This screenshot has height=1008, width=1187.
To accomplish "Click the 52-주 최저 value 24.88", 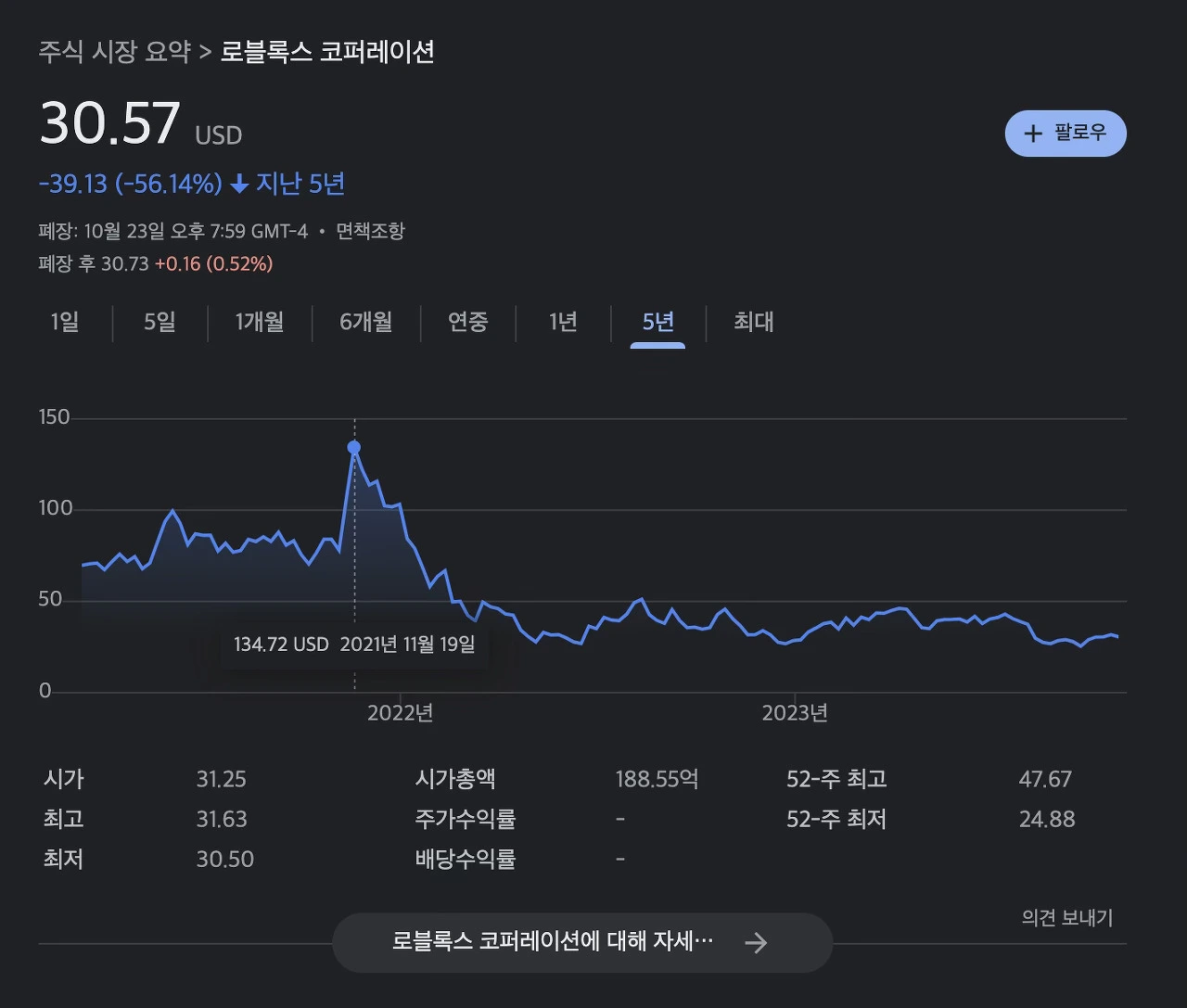I will 1047,820.
